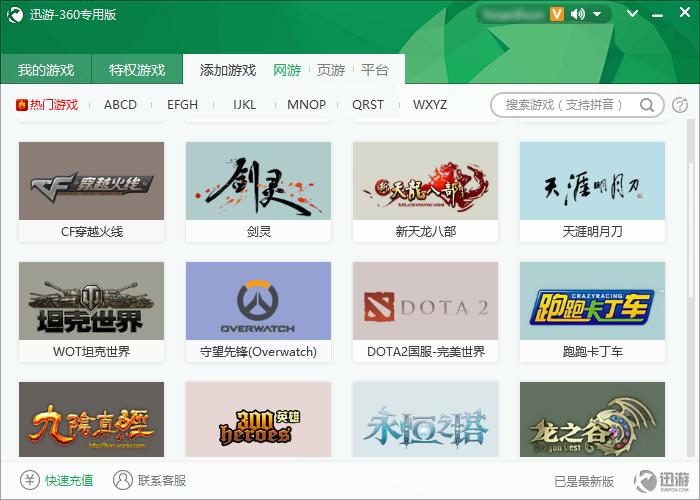Click the 迅游 logo at bottom right
Viewport: 700px width, 500px height.
pos(662,481)
